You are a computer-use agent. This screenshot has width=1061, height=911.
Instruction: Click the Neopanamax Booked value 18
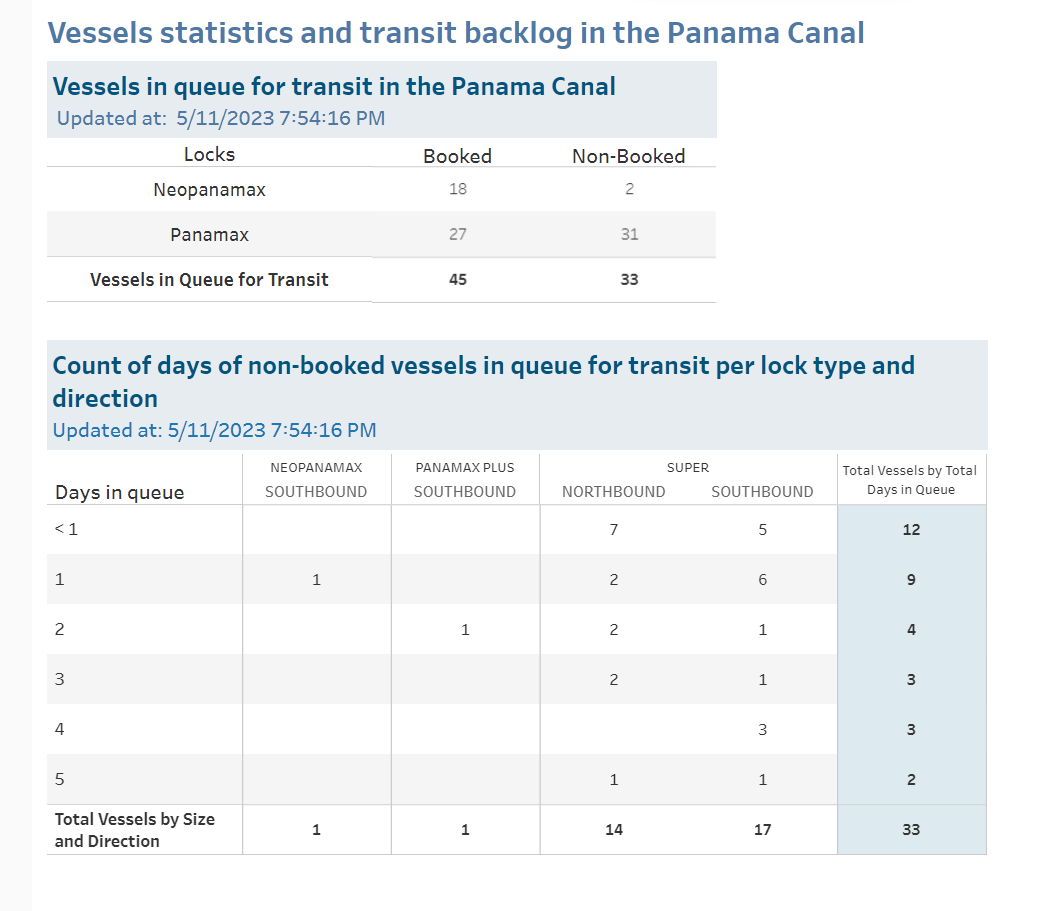point(457,189)
